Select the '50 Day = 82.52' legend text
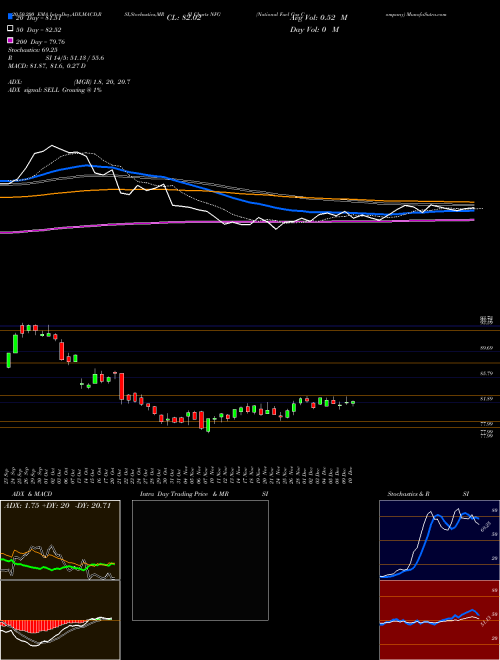The height and width of the screenshot is (660, 500). point(39,29)
